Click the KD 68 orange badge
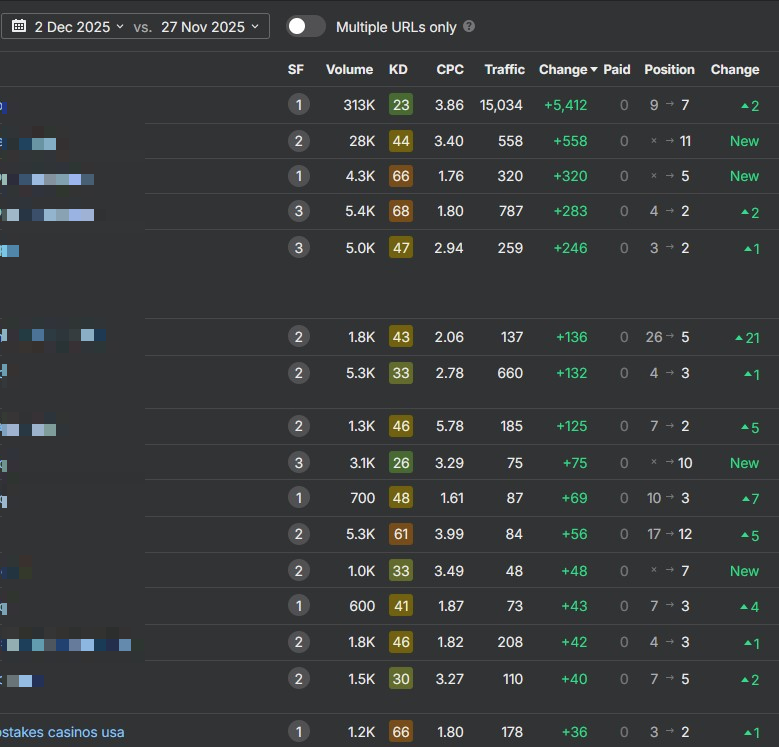This screenshot has height=747, width=779. [x=401, y=211]
